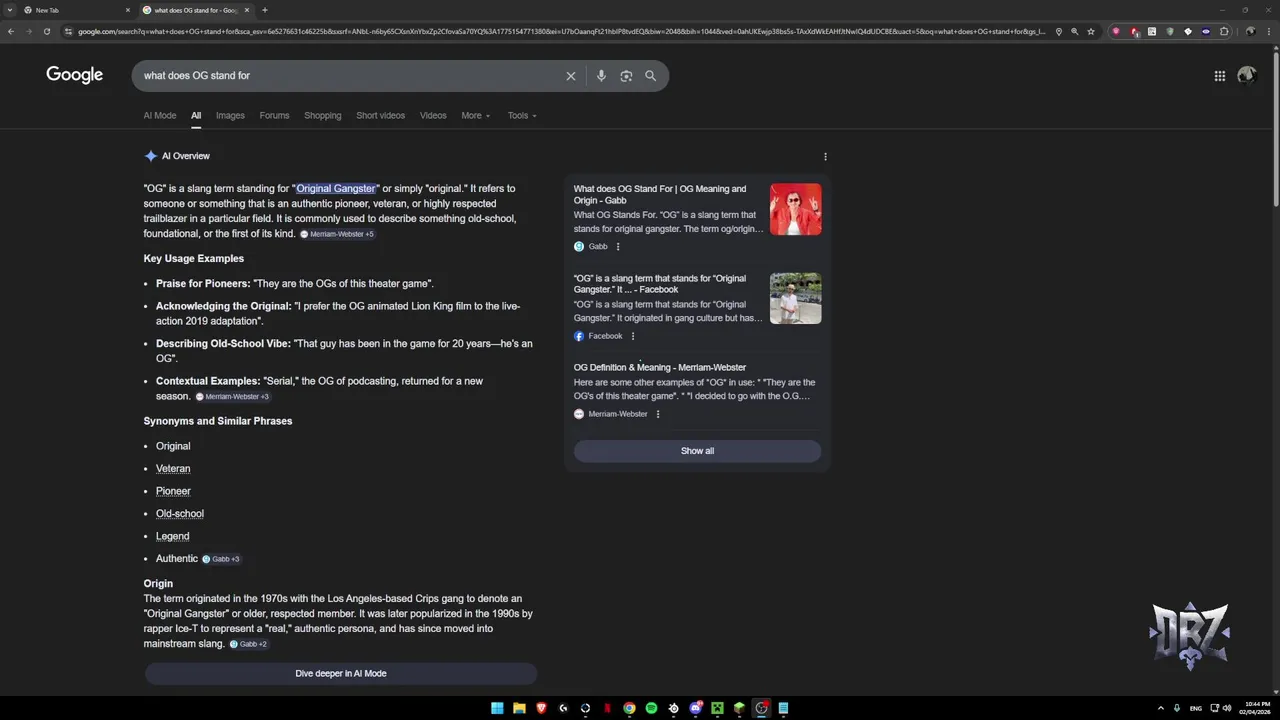Image resolution: width=1280 pixels, height=720 pixels.
Task: Submit search with magnifier icon in search box
Action: pos(651,76)
